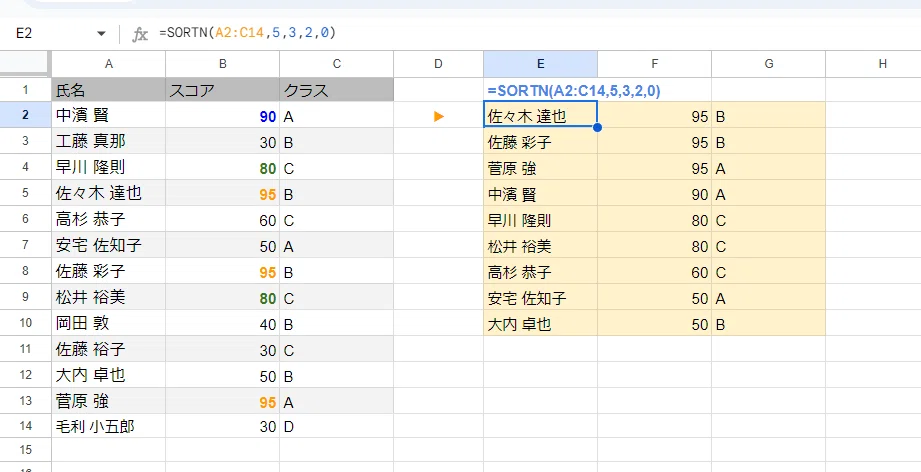Select row 11 header
This screenshot has height=472, width=921.
(x=26, y=349)
